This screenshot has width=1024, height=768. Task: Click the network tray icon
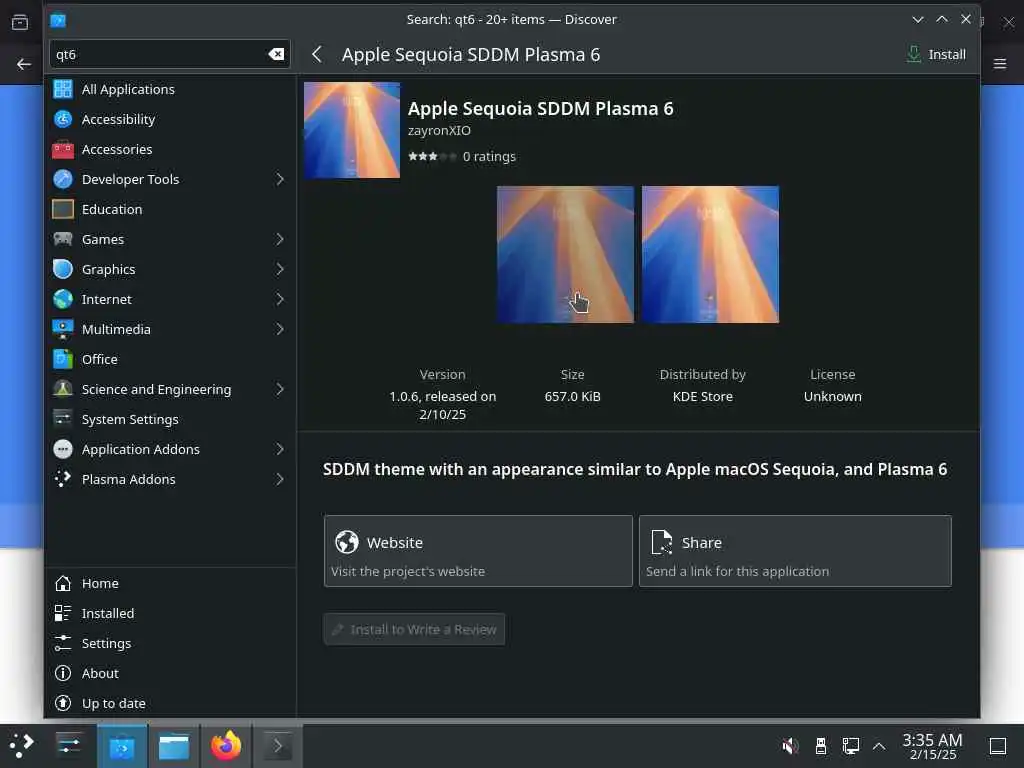(850, 745)
